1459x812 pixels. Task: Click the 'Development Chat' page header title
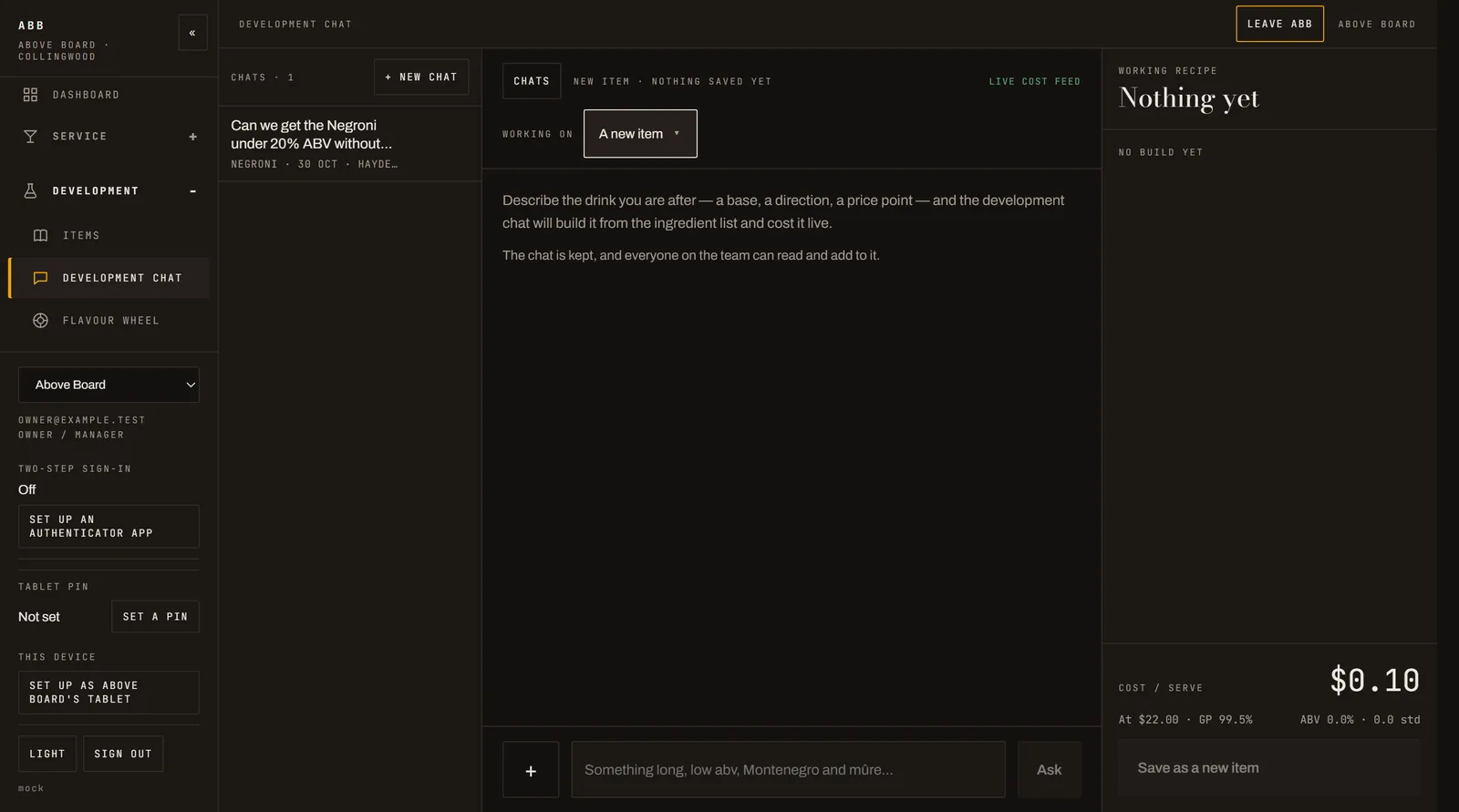(x=295, y=25)
